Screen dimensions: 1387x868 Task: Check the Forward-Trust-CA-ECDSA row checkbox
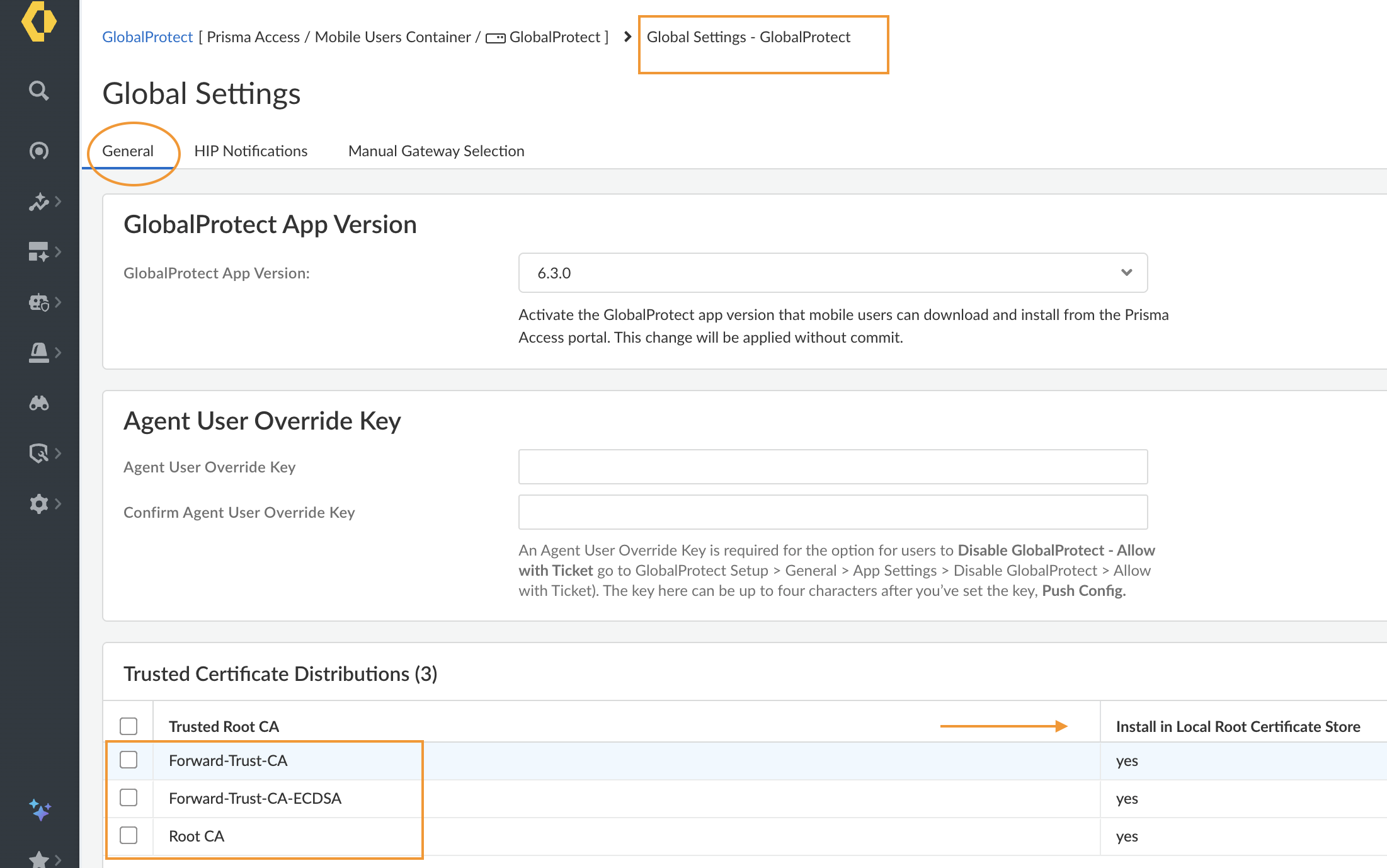tap(128, 797)
